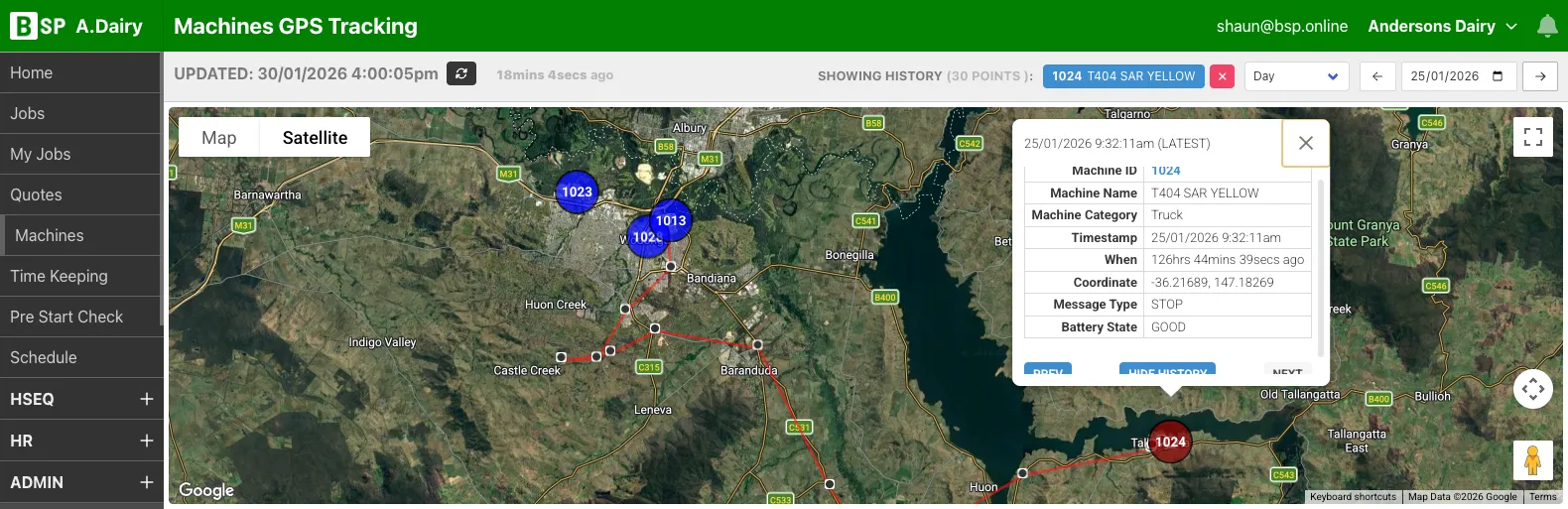
Task: Click history point near Bandiana
Action: [x=671, y=266]
